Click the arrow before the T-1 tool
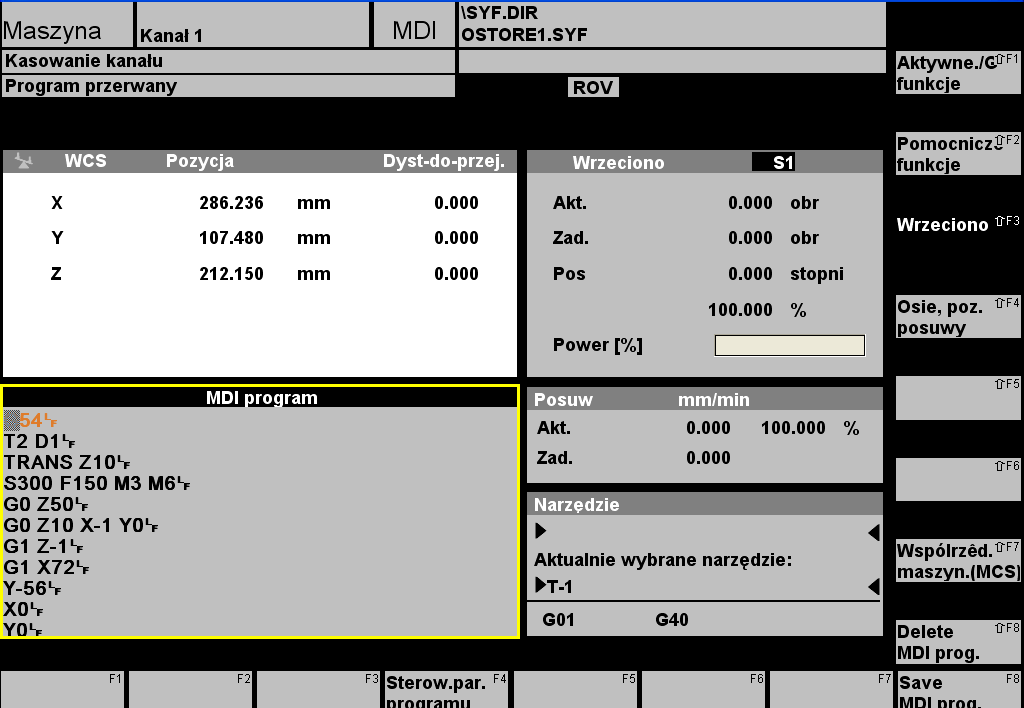 (x=541, y=585)
